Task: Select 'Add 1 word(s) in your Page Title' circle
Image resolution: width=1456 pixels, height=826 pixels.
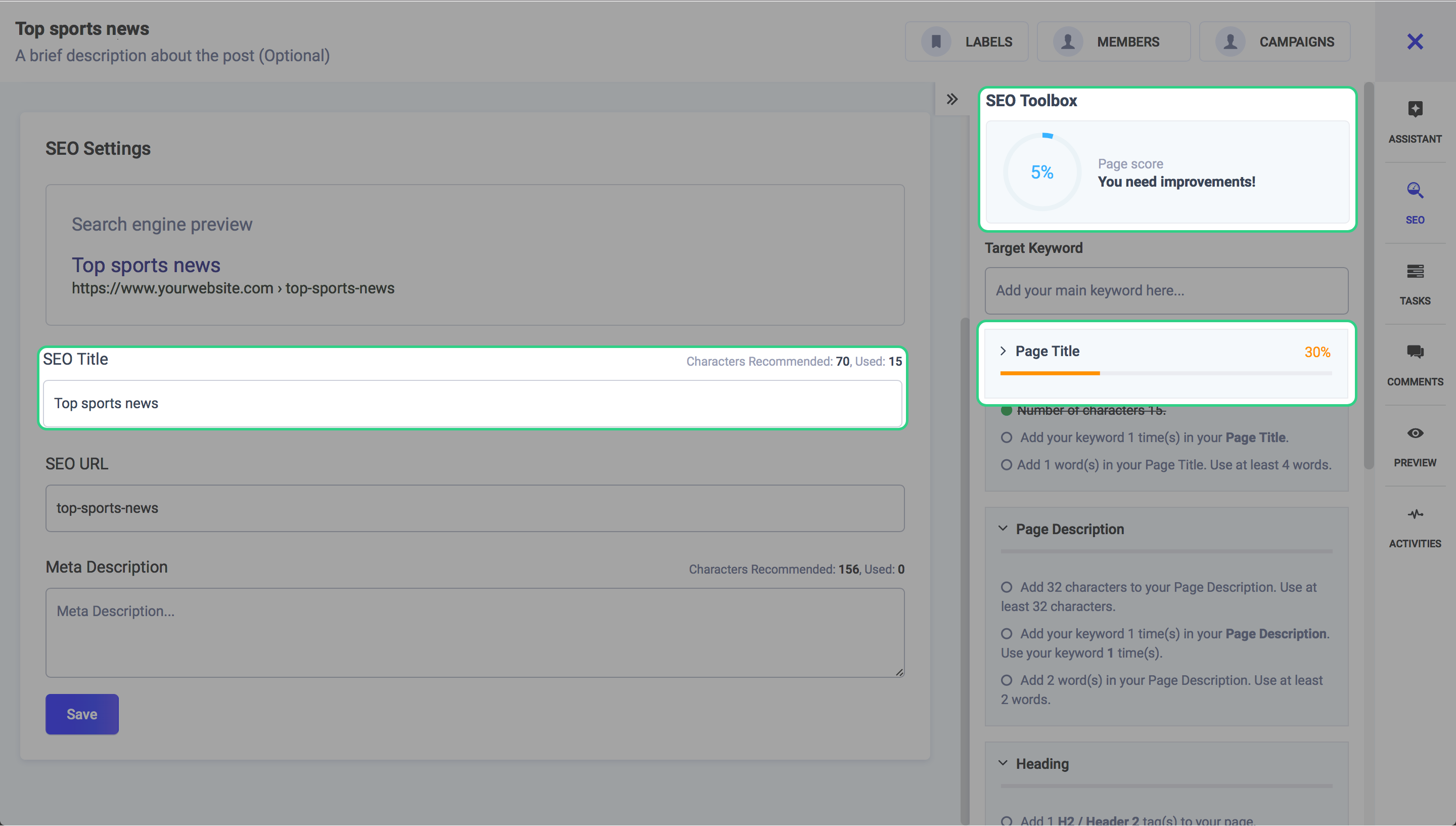Action: coord(1007,465)
